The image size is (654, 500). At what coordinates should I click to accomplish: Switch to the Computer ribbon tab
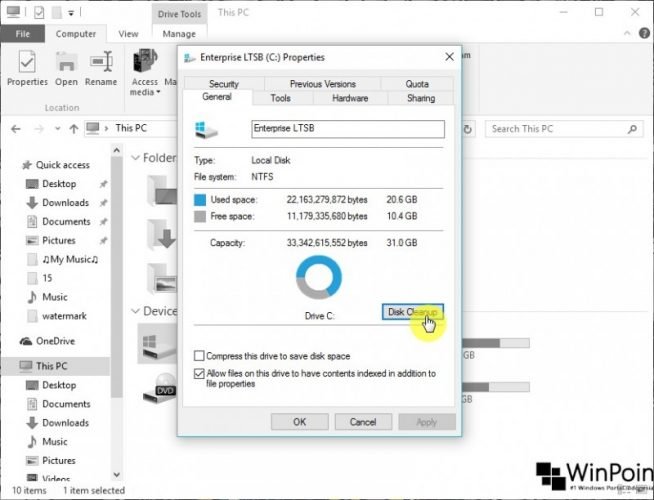(75, 34)
